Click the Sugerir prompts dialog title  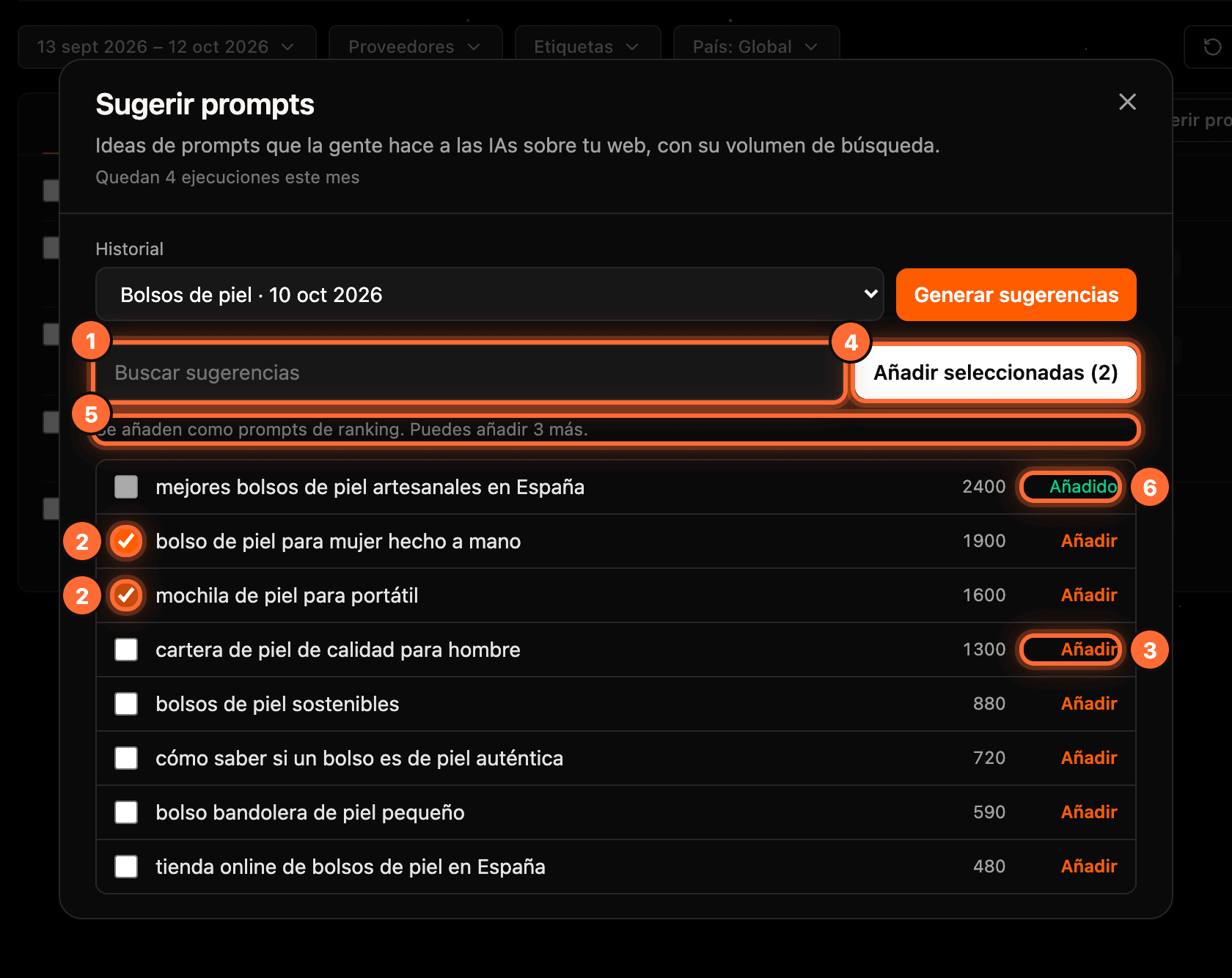[x=205, y=104]
